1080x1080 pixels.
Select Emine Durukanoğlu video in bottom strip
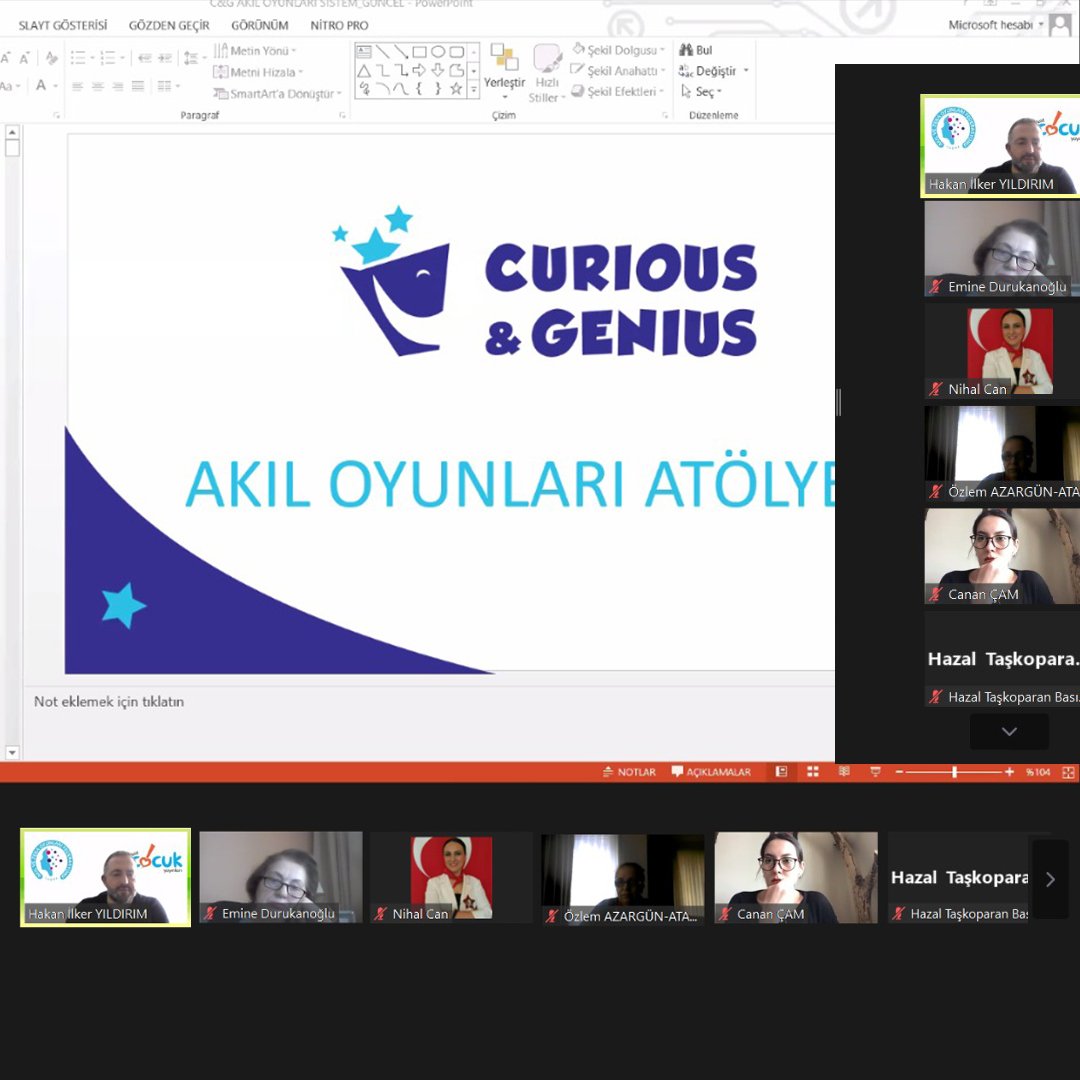[x=281, y=877]
